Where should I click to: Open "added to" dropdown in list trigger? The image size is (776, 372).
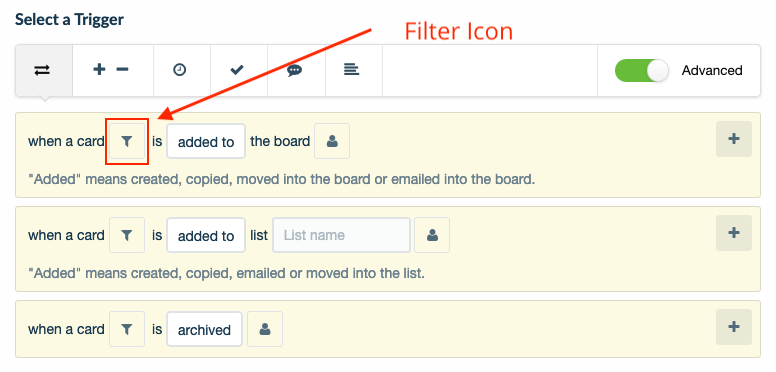coord(206,235)
